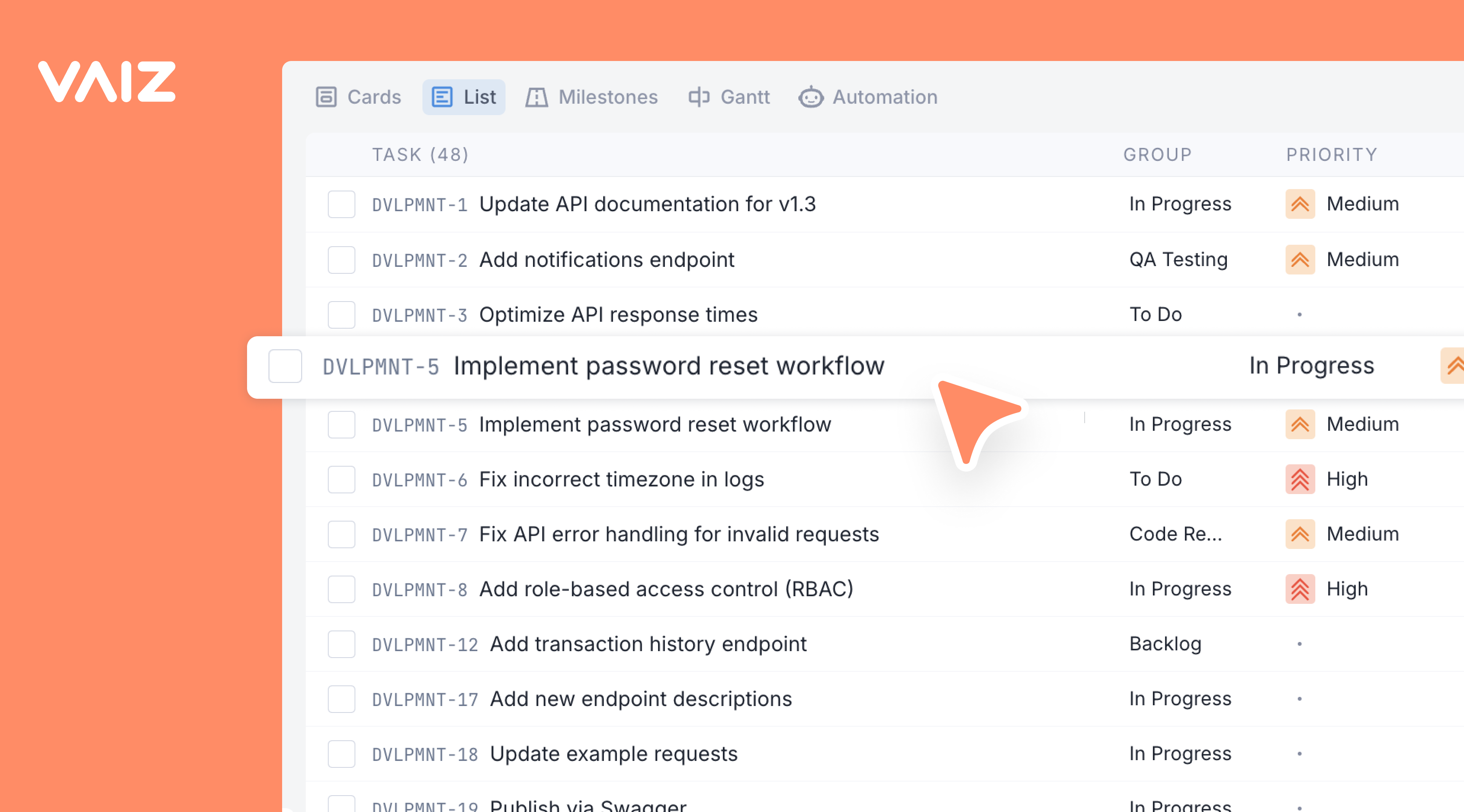Check the box for DVLPMNT-1 task
Screen dimensions: 1464x812
pyautogui.click(x=342, y=204)
